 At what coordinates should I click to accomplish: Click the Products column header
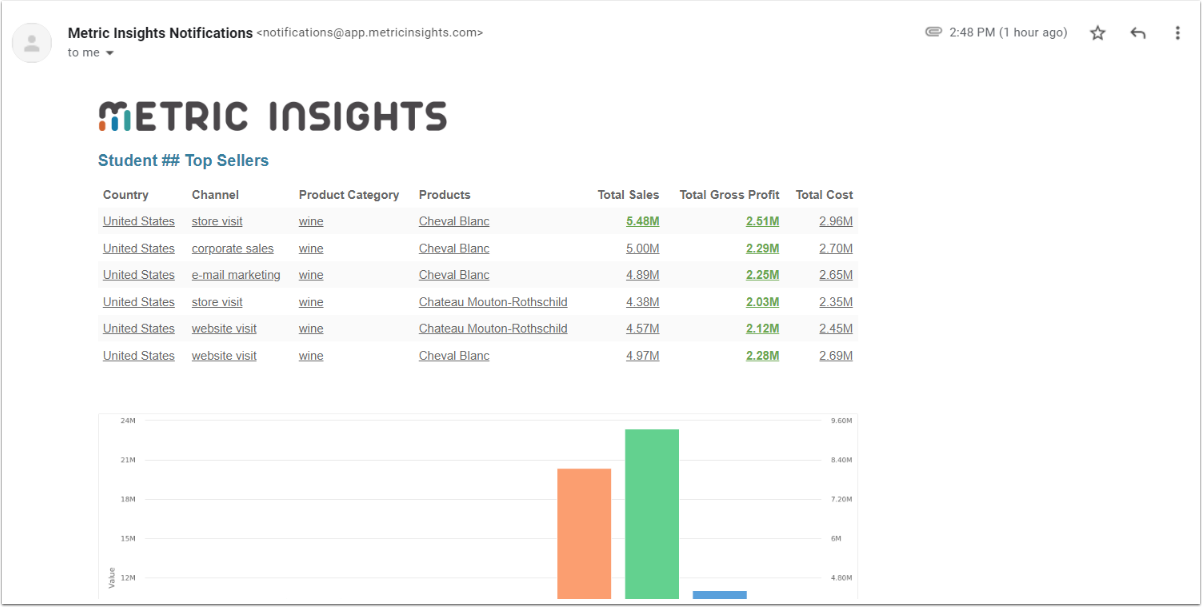point(444,195)
